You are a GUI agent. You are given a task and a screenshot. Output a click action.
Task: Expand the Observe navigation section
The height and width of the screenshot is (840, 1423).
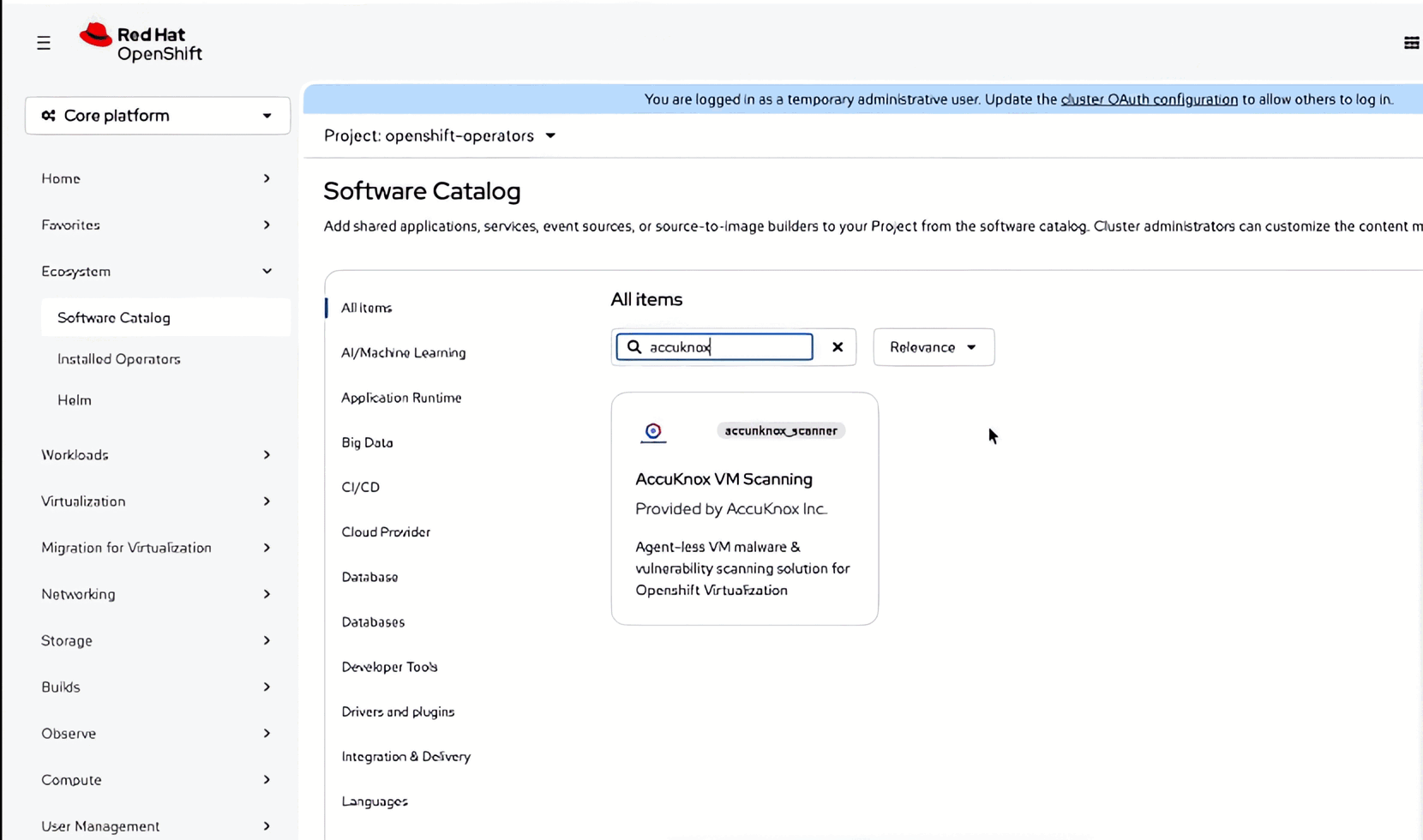click(157, 733)
